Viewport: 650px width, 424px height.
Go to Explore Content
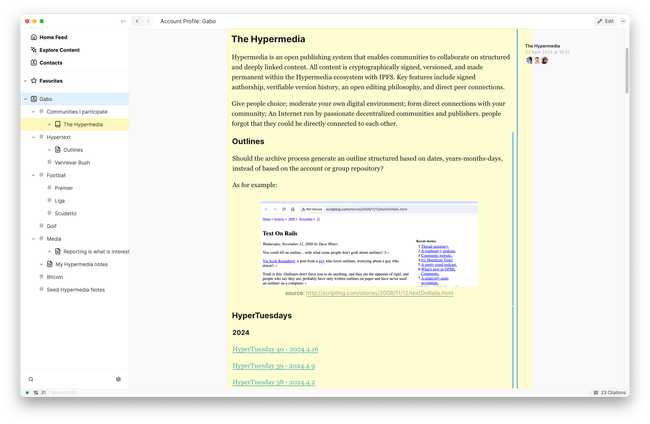59,49
